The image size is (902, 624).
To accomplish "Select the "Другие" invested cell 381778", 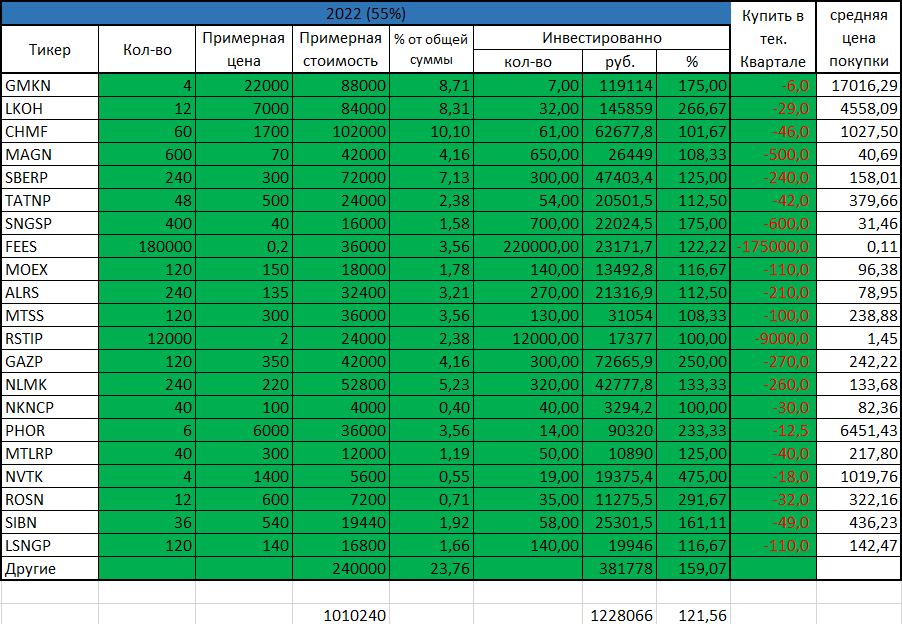I will [x=620, y=569].
